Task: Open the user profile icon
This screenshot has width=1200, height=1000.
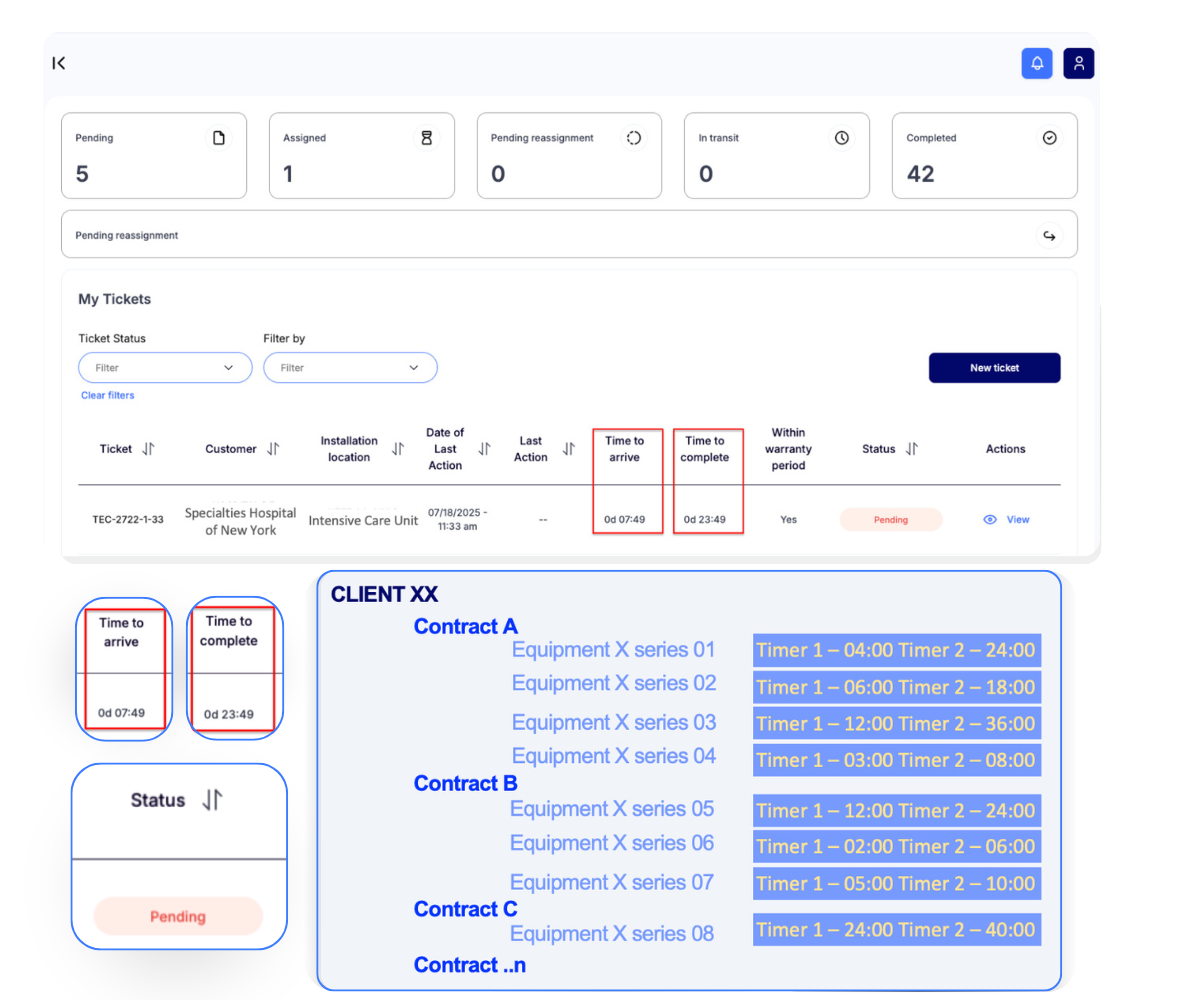Action: point(1078,63)
